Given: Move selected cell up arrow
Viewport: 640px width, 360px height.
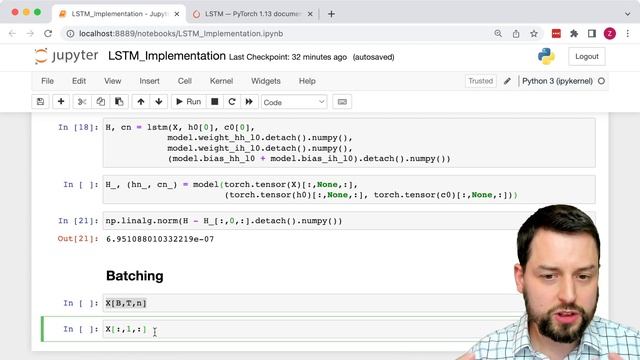Looking at the screenshot, I should click(x=141, y=102).
